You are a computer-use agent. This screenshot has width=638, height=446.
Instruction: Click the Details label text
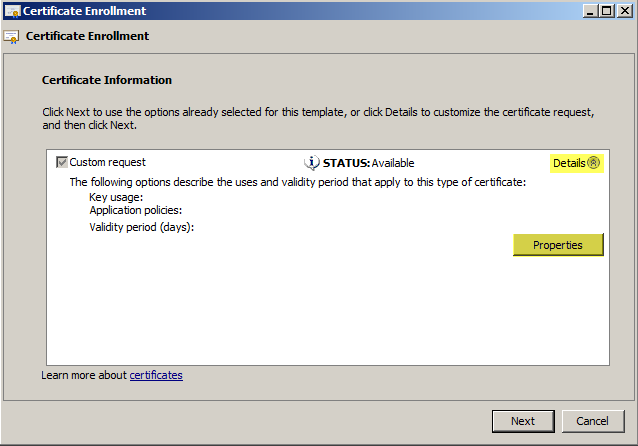pos(569,163)
